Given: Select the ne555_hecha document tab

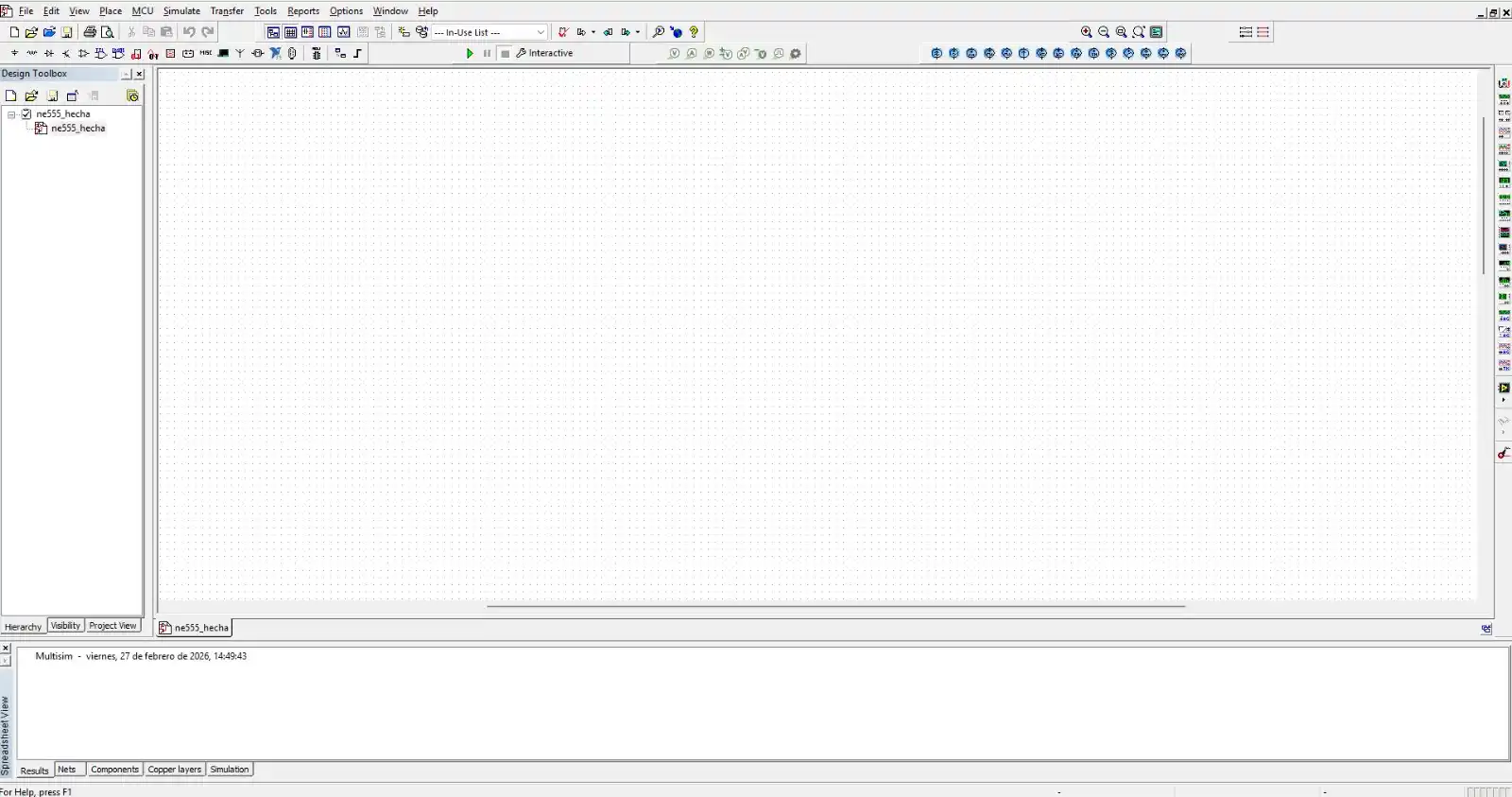Looking at the screenshot, I should click(x=194, y=628).
